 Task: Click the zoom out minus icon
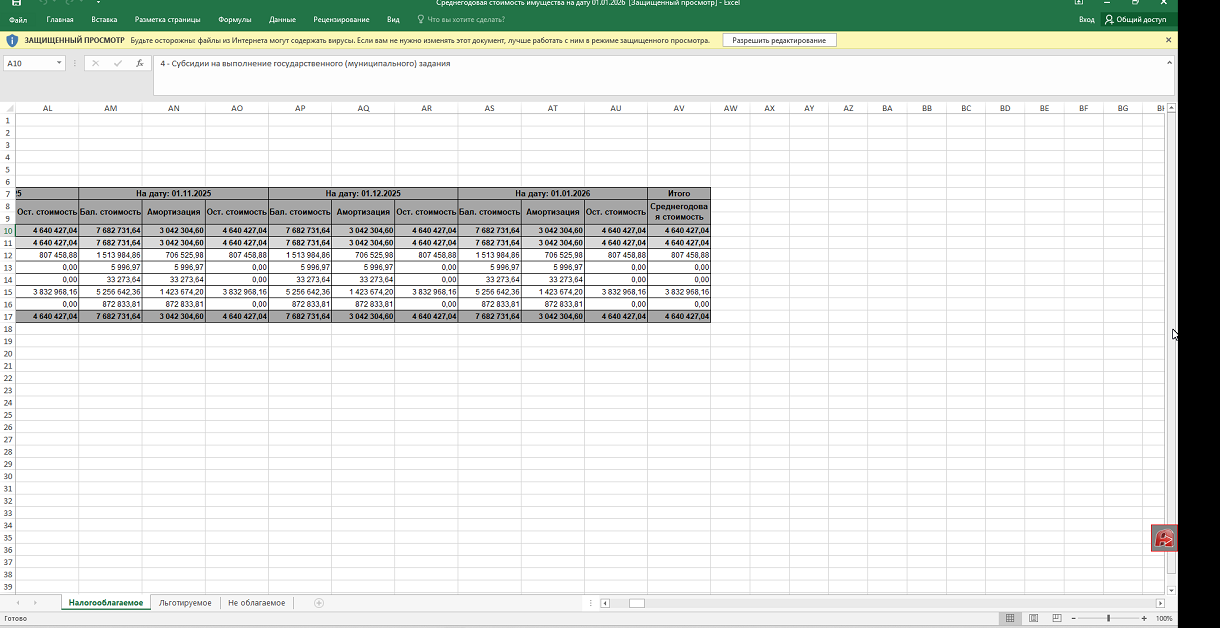coord(1073,619)
